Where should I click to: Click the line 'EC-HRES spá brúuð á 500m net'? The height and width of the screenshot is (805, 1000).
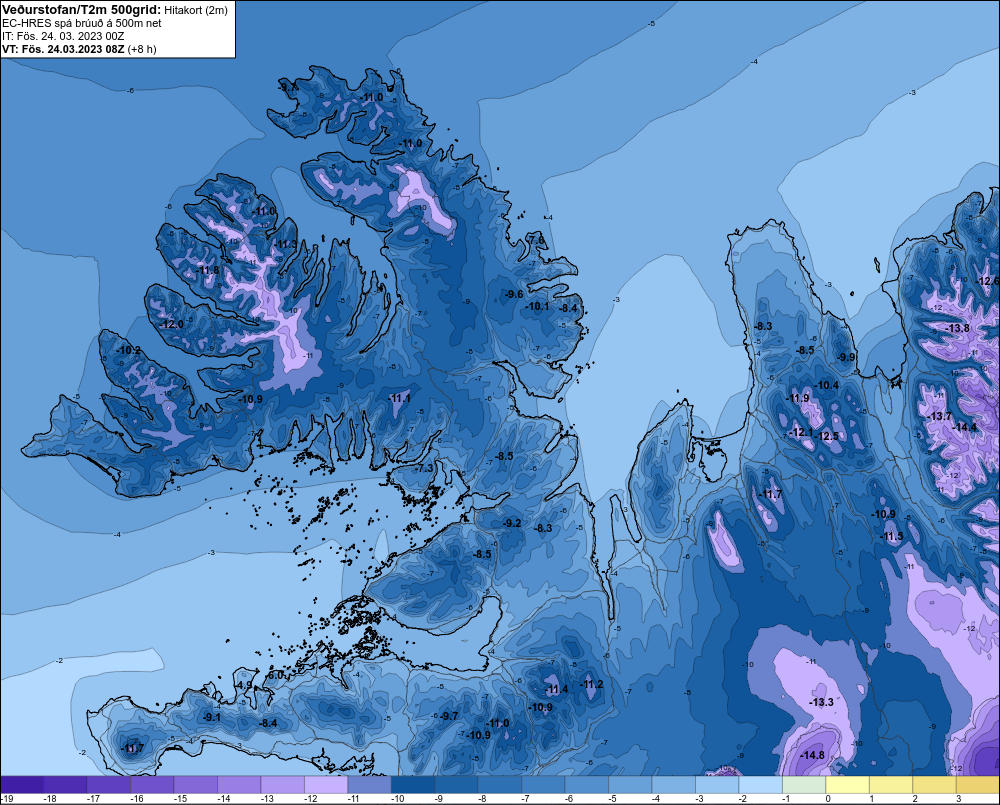[x=81, y=23]
